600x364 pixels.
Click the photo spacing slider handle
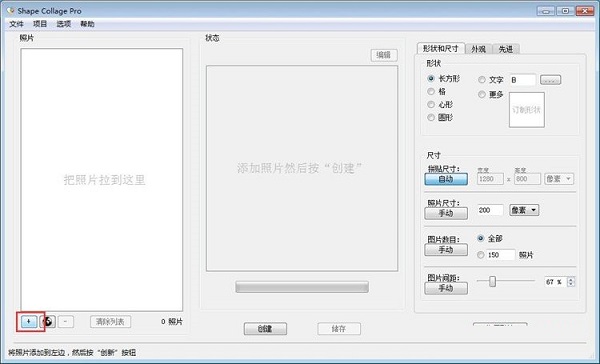coord(492,281)
